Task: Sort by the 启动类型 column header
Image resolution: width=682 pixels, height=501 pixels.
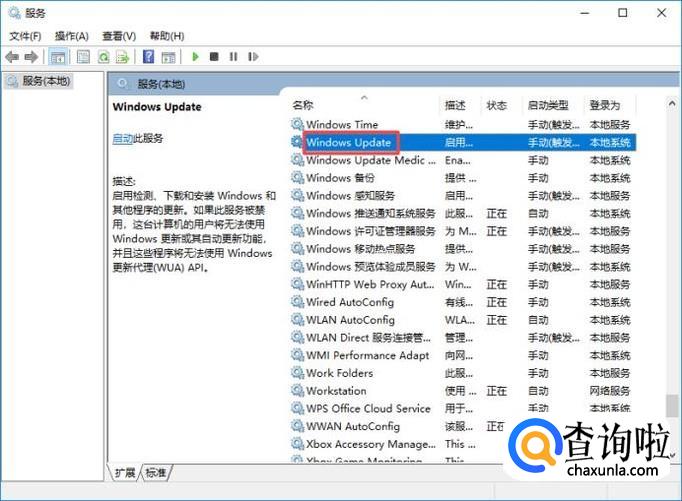Action: pos(548,105)
